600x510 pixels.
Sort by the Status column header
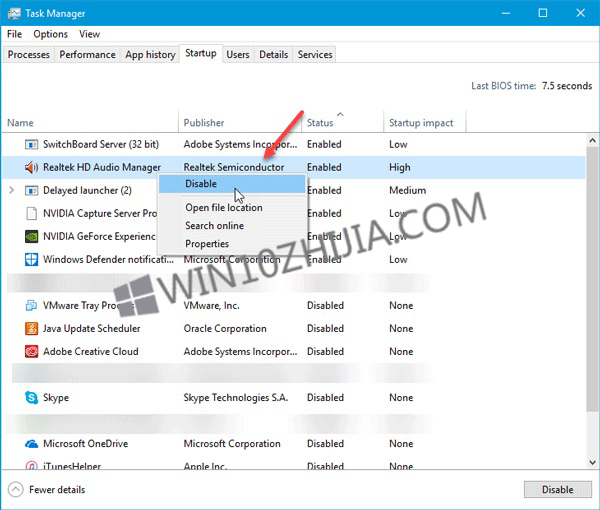coord(320,123)
